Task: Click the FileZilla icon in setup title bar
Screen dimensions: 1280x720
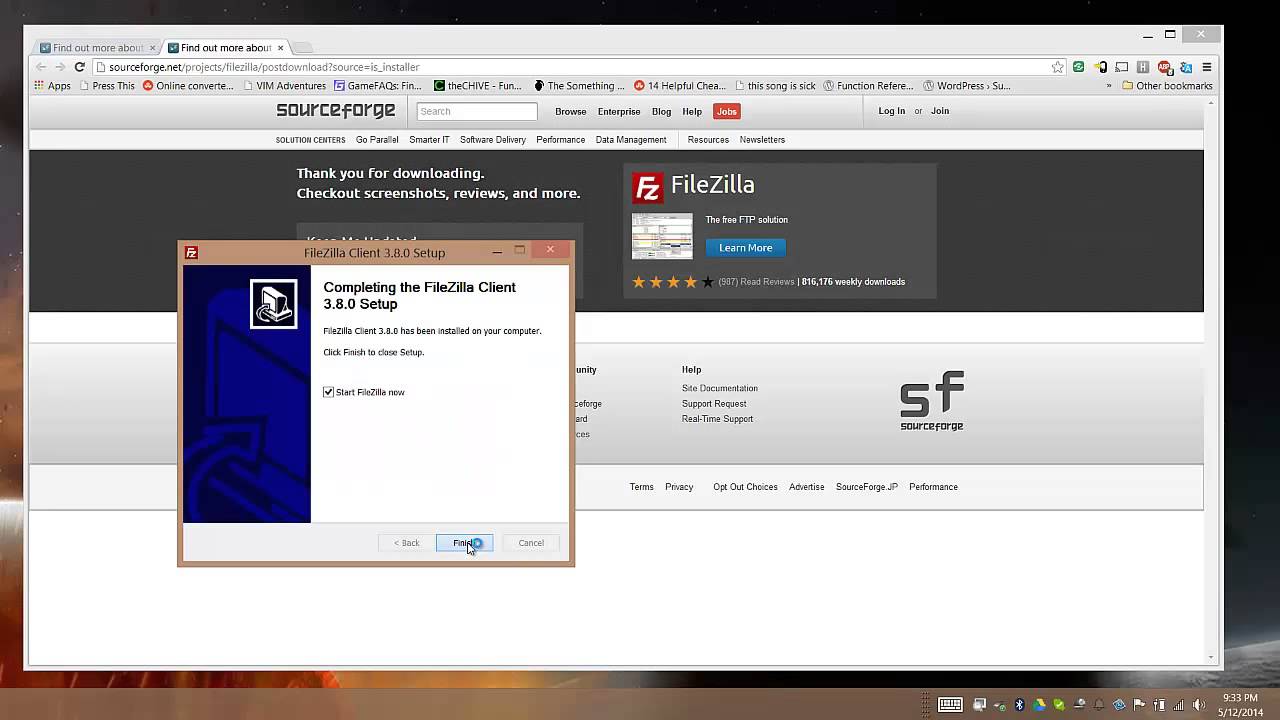Action: click(x=191, y=253)
